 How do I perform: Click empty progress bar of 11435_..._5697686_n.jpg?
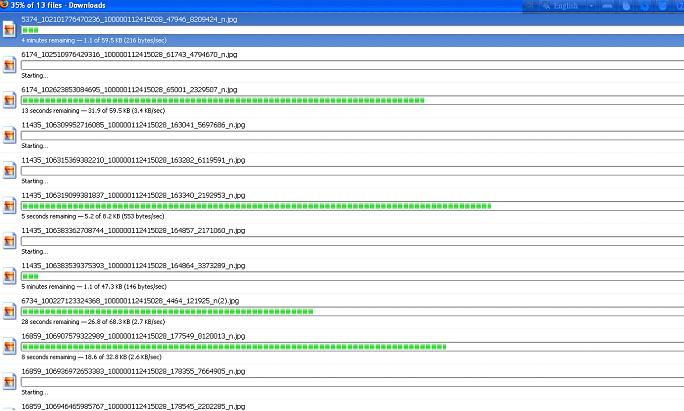coord(352,136)
